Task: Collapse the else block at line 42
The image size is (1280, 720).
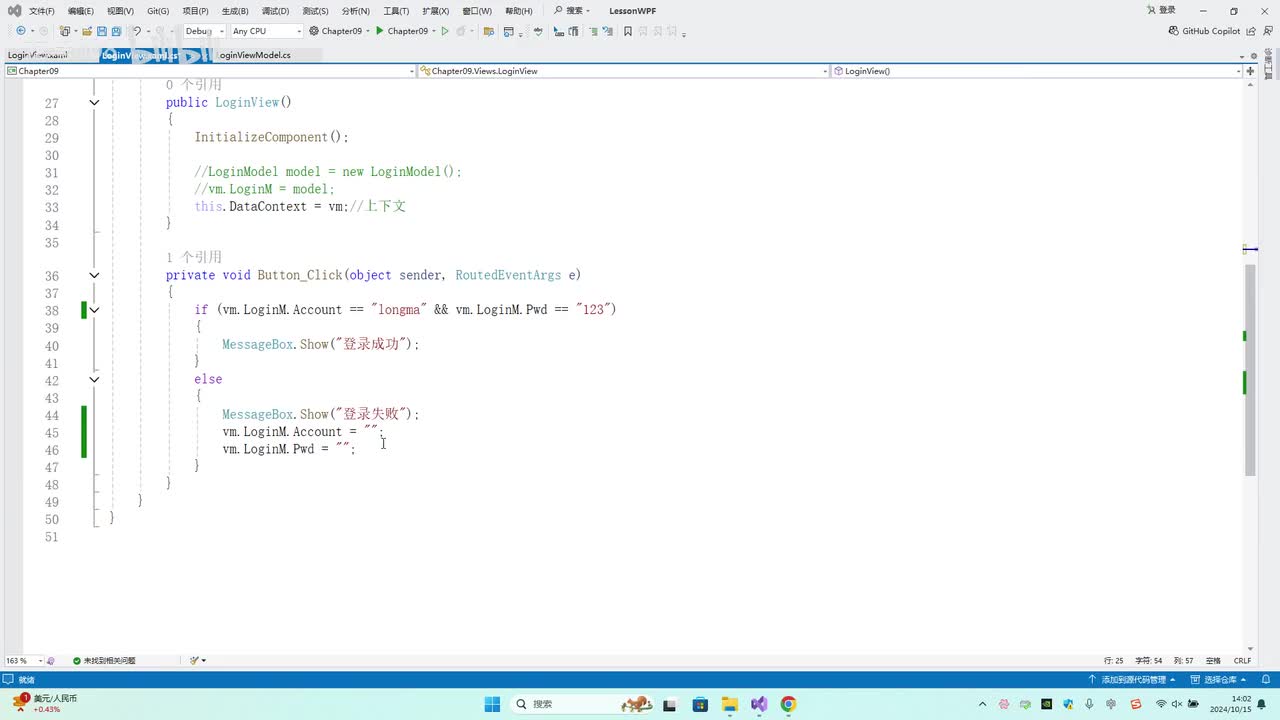Action: pyautogui.click(x=94, y=379)
